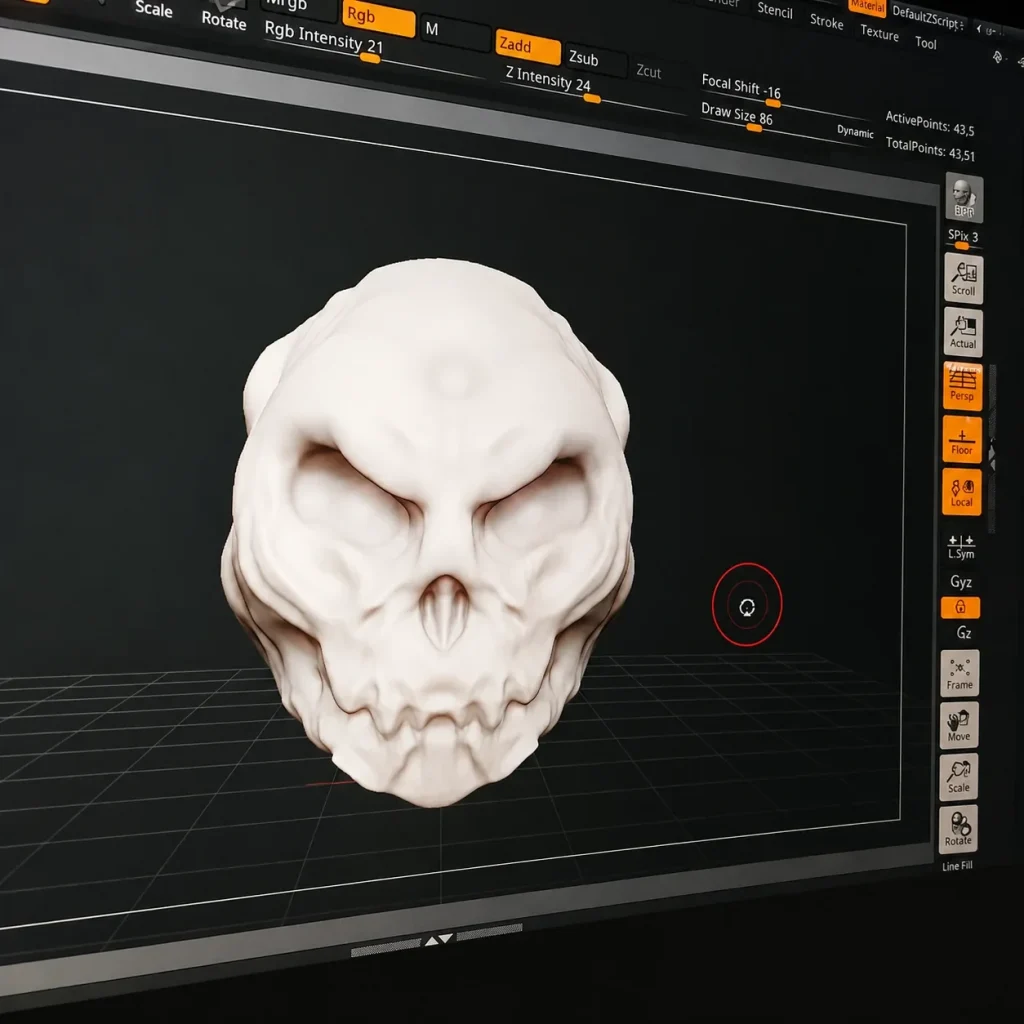
Task: Select the Scroll canvas tool
Action: [x=963, y=278]
